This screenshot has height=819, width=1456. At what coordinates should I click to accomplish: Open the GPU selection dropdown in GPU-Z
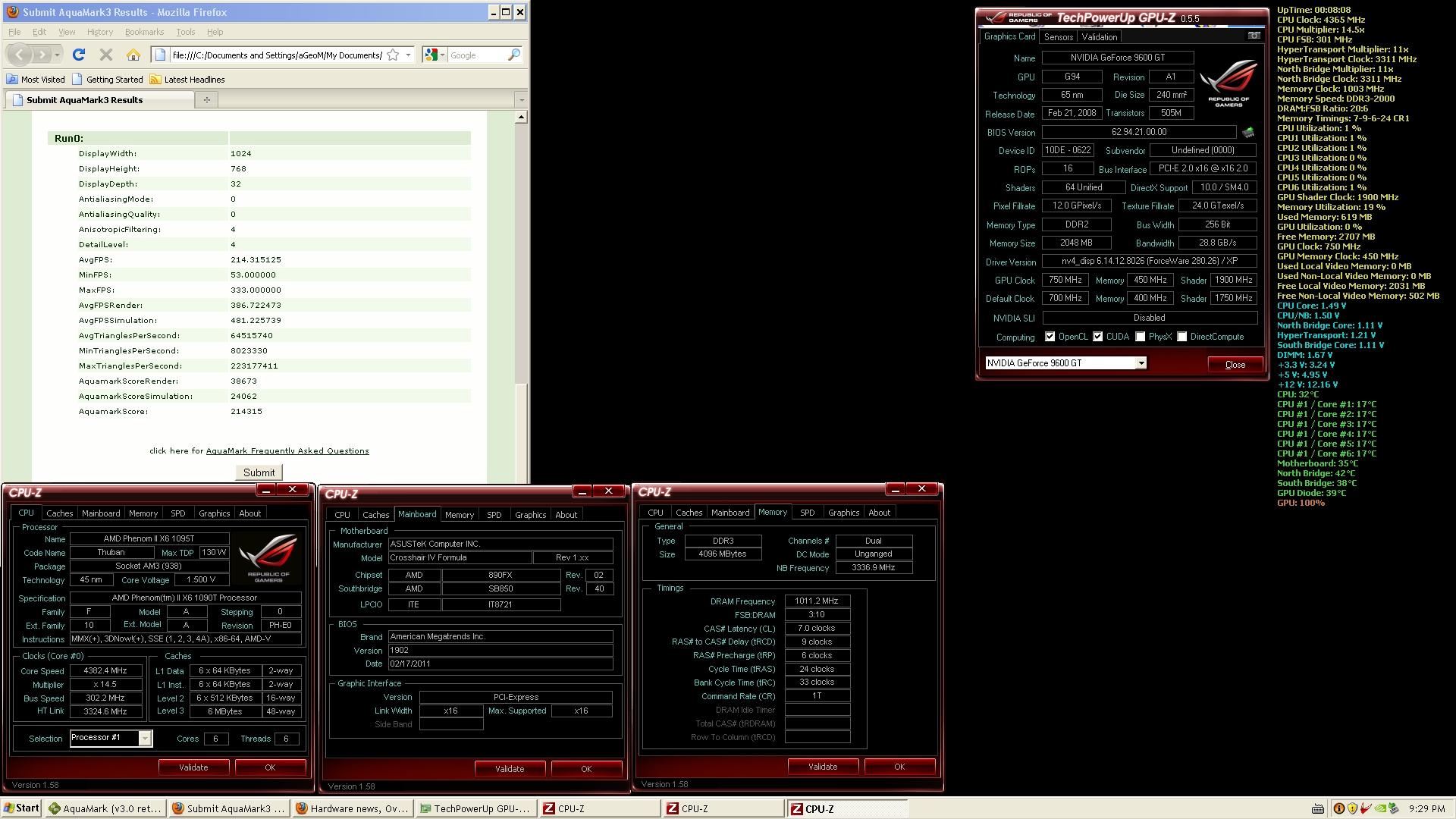(1141, 363)
